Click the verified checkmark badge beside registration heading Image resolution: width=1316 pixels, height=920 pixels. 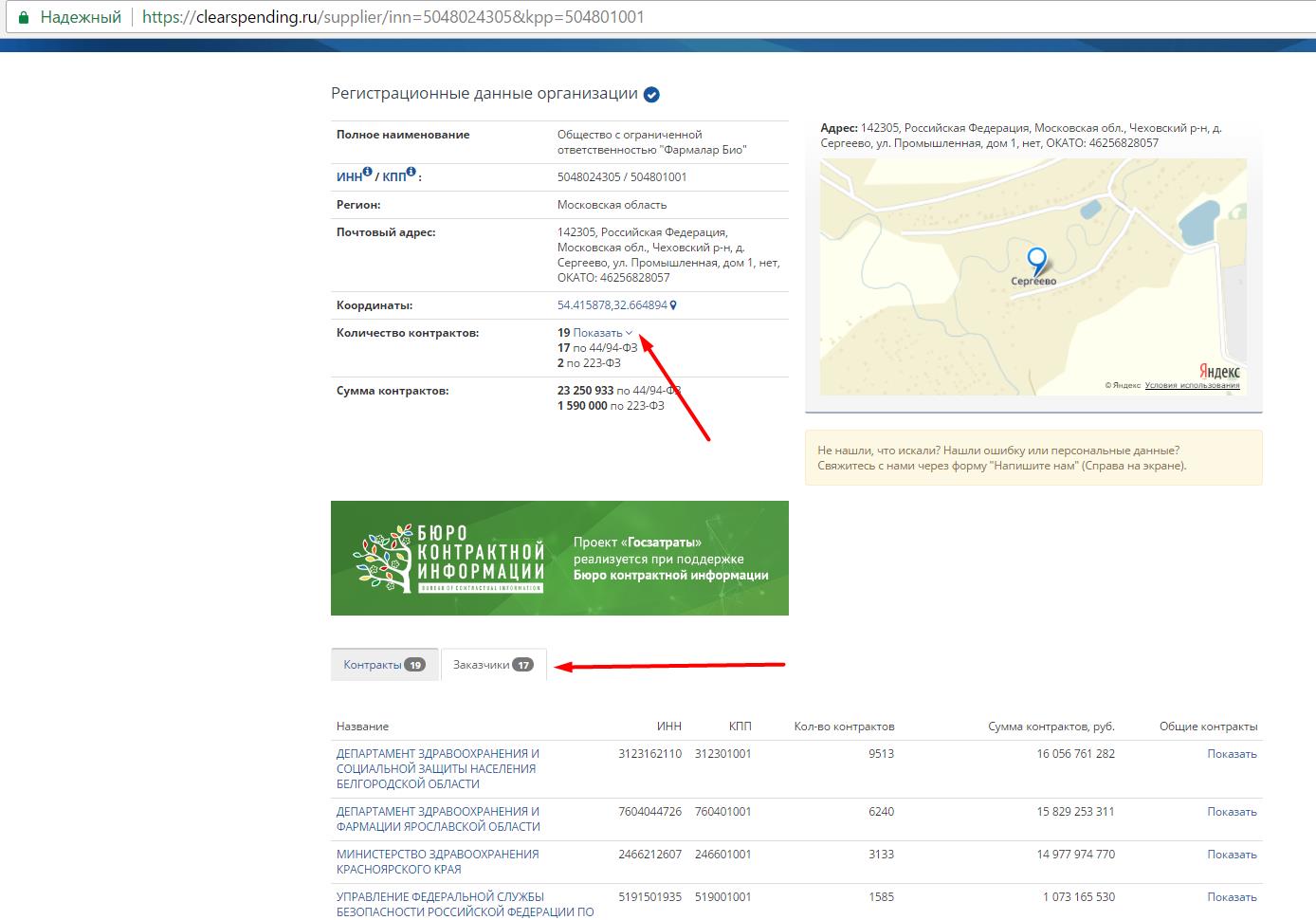(651, 95)
